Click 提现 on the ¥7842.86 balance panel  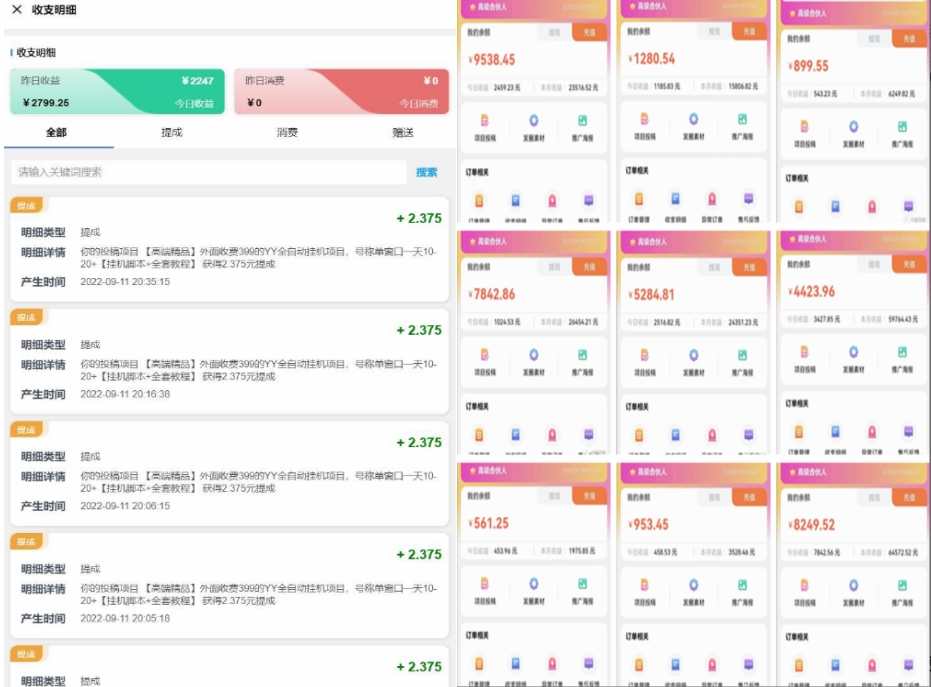[x=555, y=267]
